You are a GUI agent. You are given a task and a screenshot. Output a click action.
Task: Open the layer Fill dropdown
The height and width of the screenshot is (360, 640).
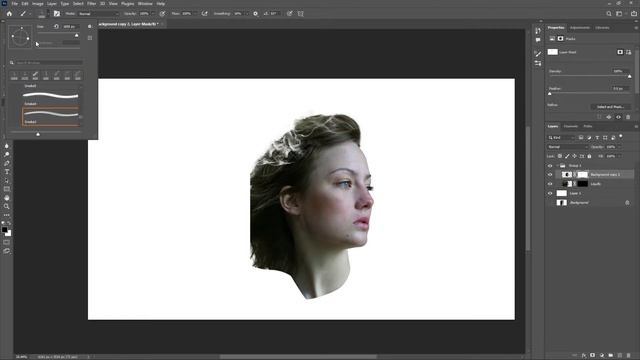tap(620, 156)
